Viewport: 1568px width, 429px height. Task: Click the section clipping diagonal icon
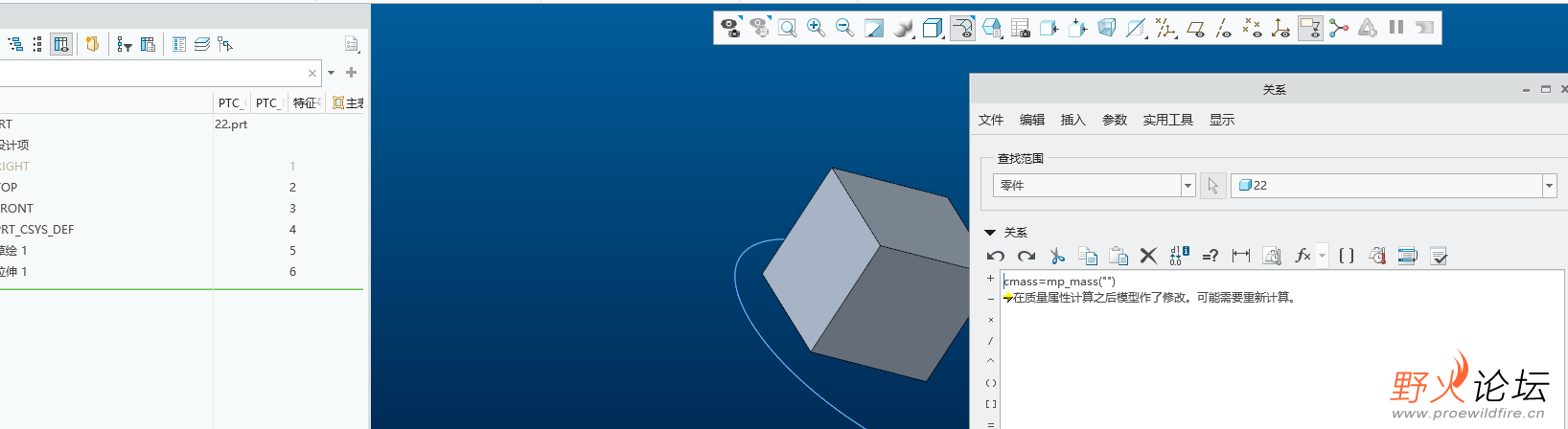point(1136,28)
